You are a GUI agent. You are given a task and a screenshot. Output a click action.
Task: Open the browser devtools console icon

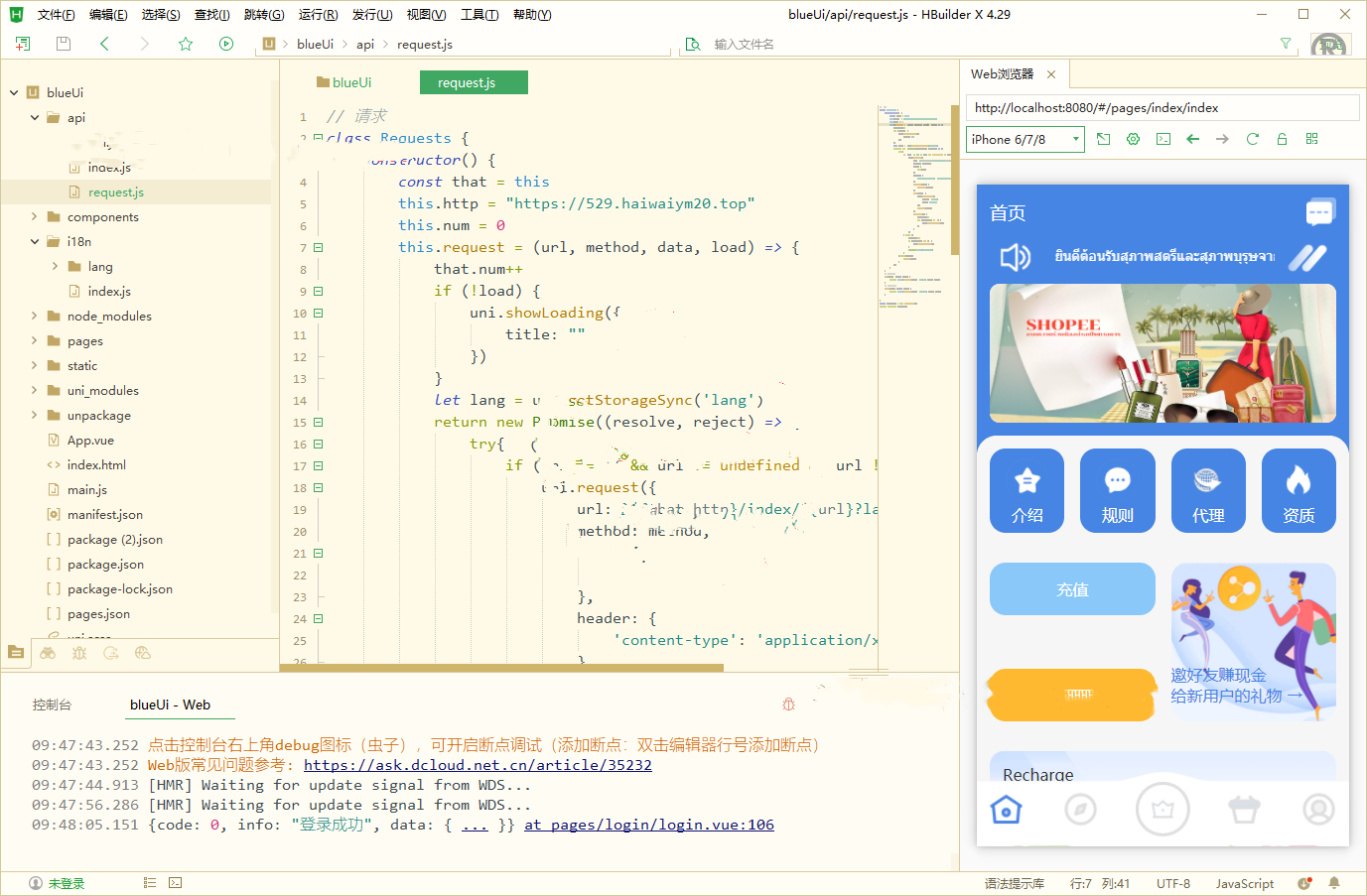[x=1162, y=139]
